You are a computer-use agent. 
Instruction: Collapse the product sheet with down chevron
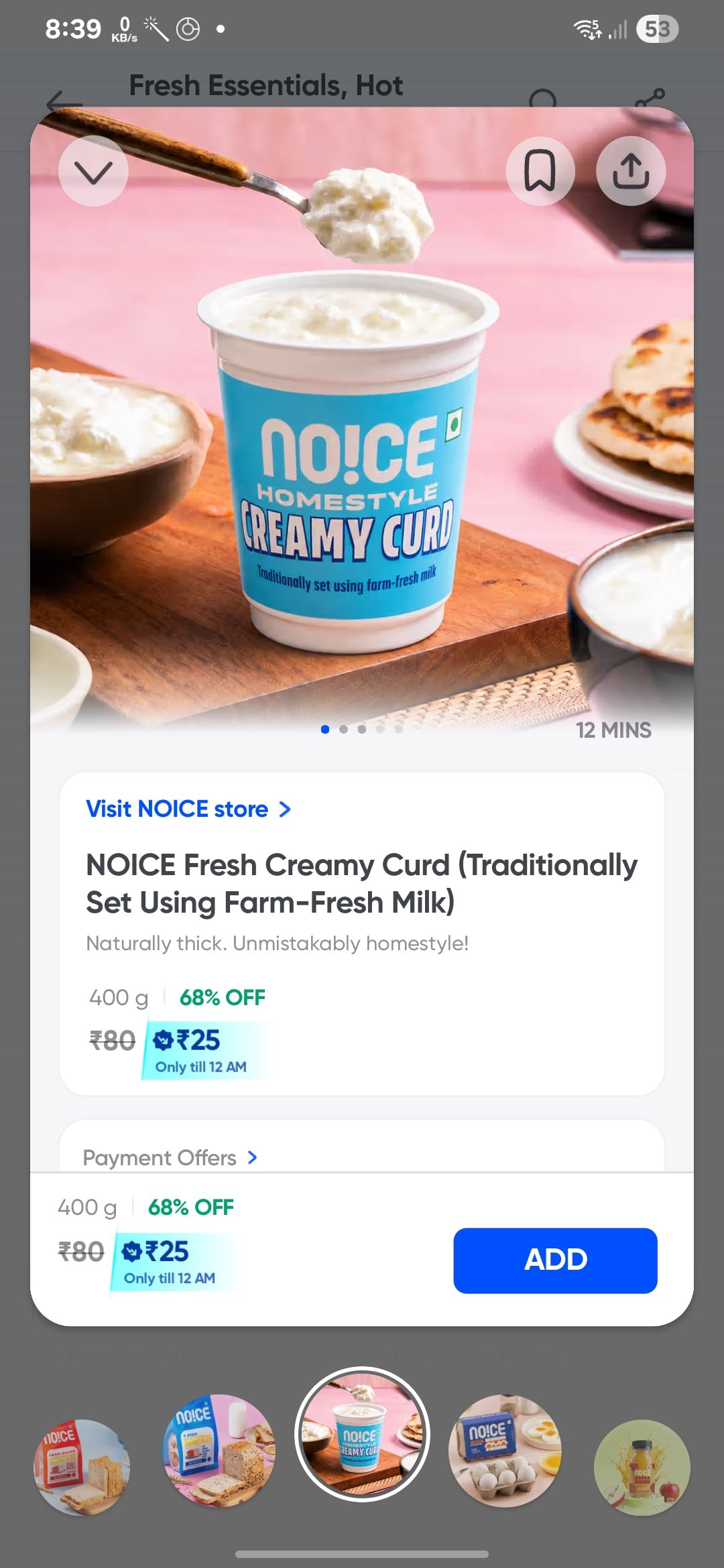coord(93,172)
